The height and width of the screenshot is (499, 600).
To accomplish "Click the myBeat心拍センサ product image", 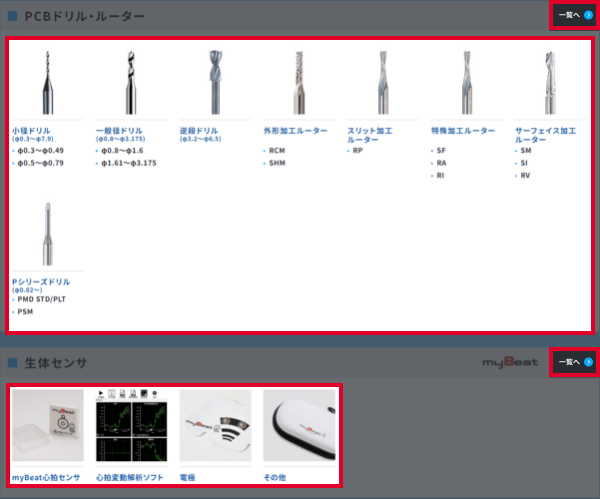I will click(47, 426).
